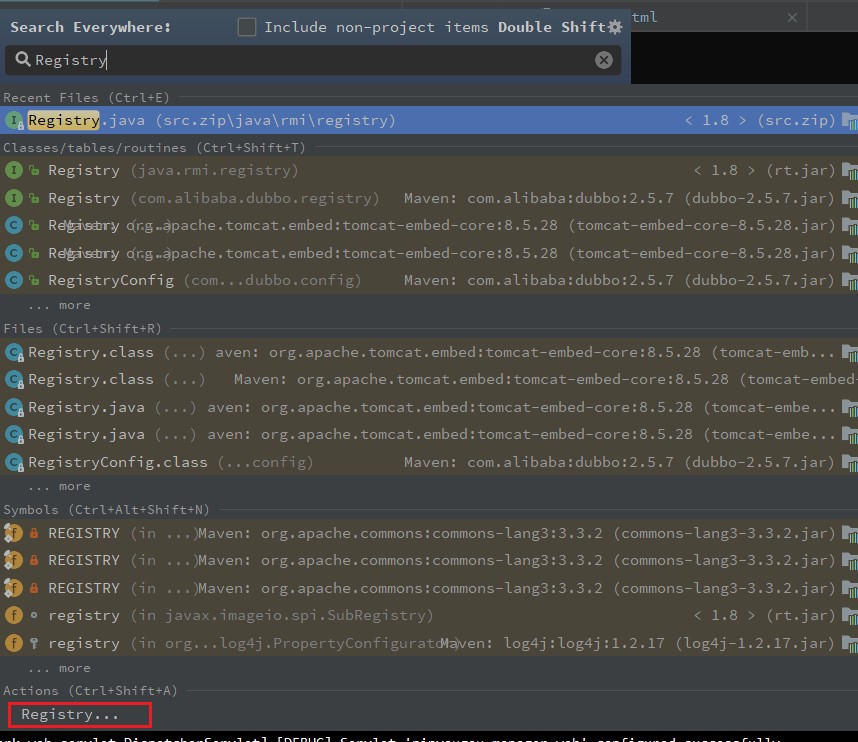This screenshot has height=742, width=858.
Task: Close the editor tab ending in tml
Action: 792,18
